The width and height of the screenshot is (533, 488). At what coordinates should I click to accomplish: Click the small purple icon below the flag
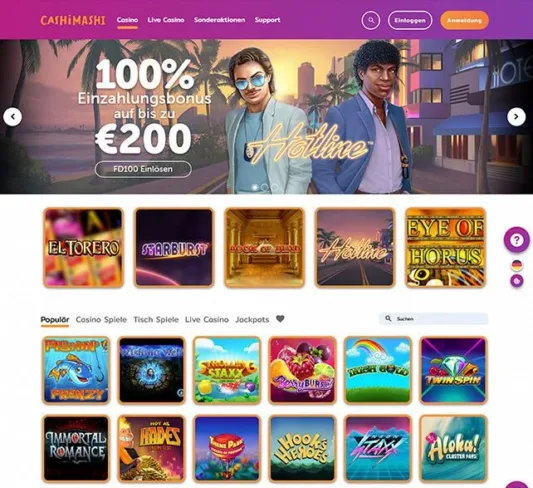517,281
